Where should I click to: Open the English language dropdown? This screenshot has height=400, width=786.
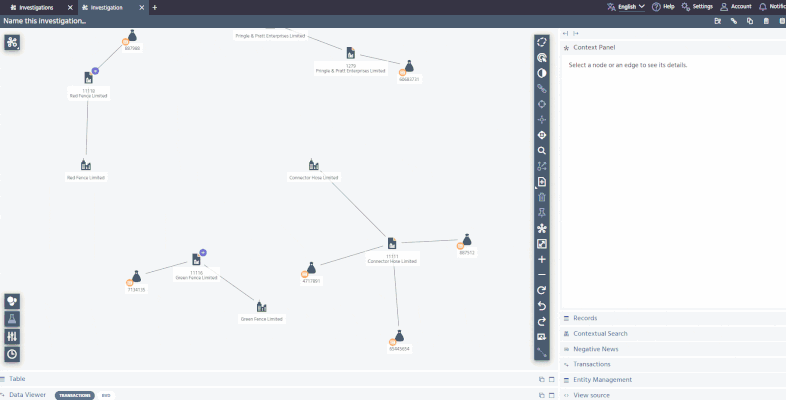coord(626,7)
